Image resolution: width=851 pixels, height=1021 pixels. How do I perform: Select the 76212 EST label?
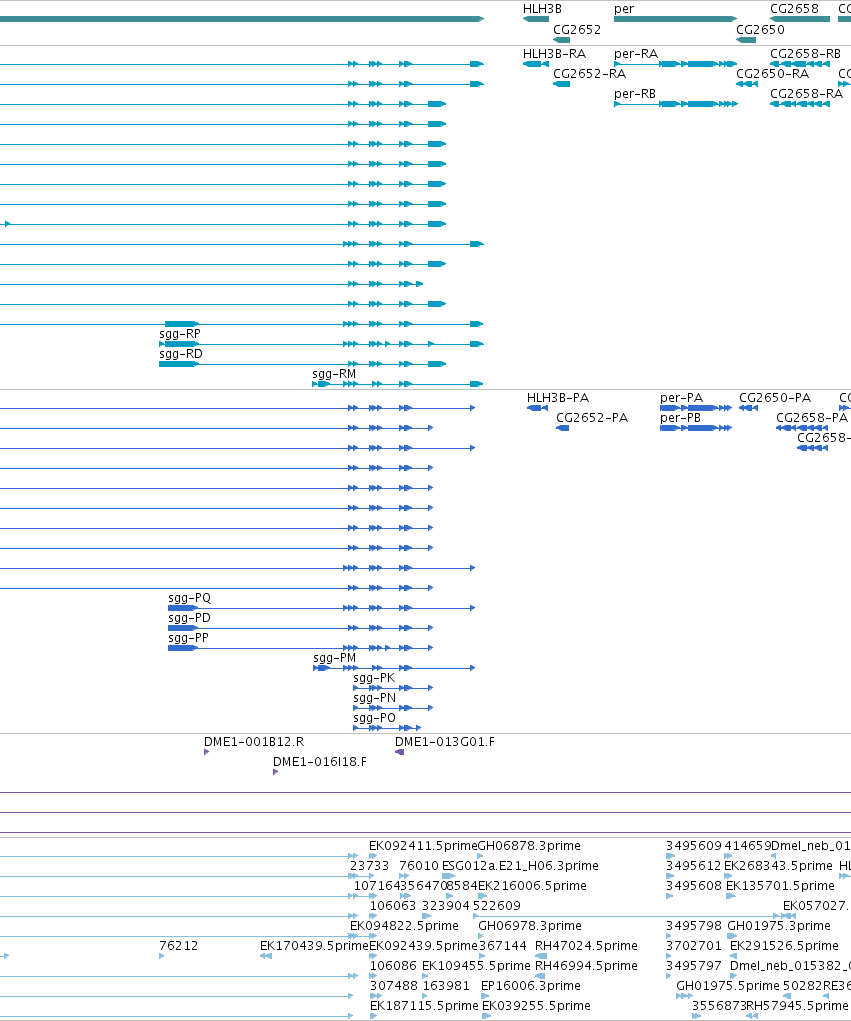178,946
